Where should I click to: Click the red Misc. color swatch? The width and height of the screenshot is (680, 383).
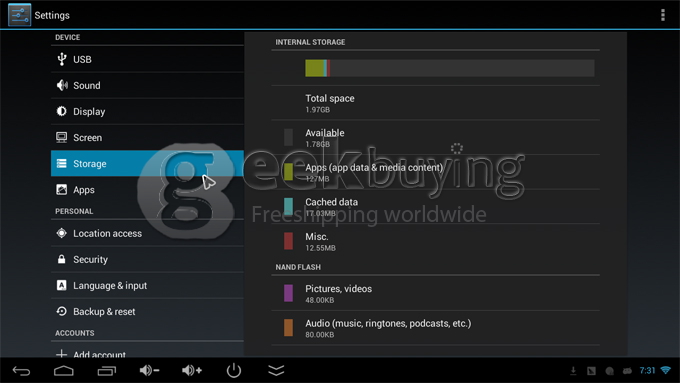click(x=288, y=241)
